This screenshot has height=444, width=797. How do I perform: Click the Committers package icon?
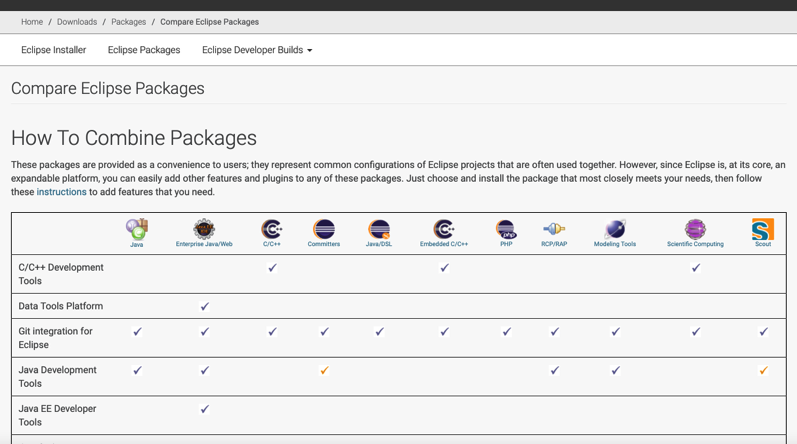tap(324, 229)
